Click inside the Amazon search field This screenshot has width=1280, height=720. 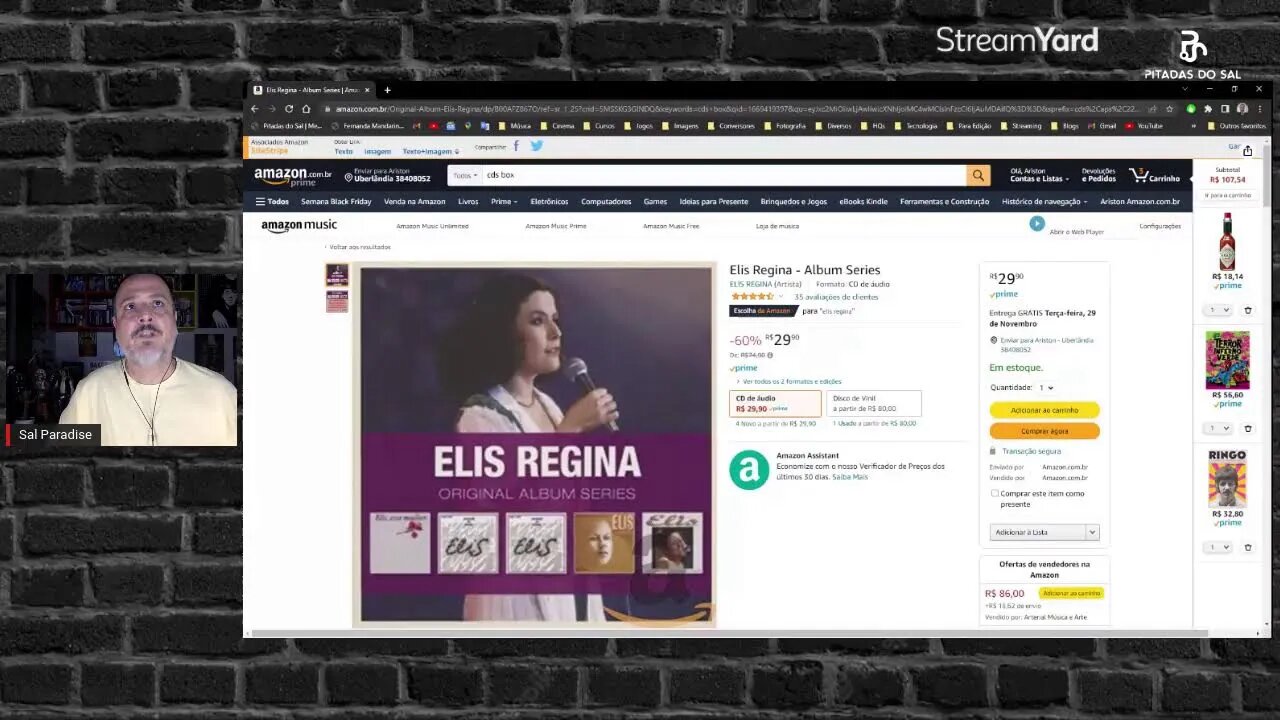click(724, 175)
